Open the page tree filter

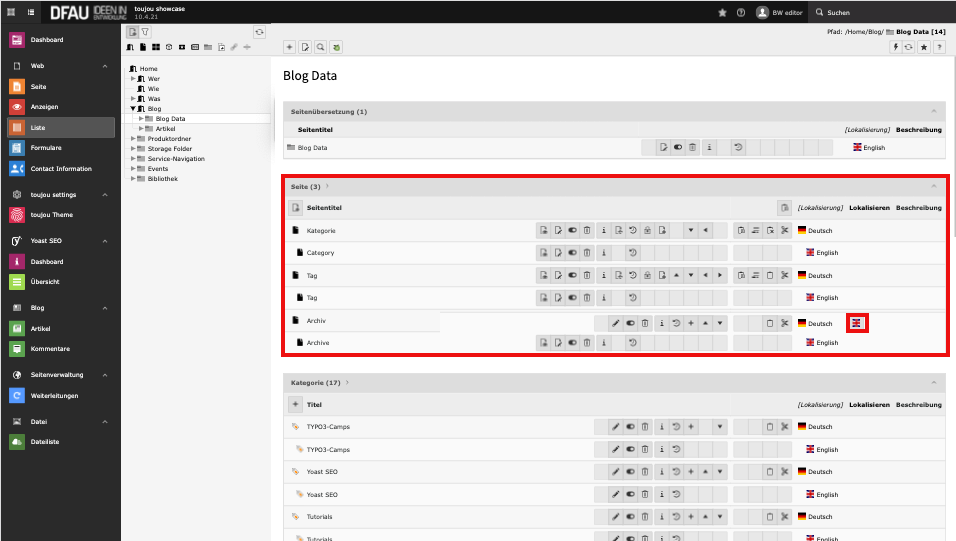pyautogui.click(x=146, y=32)
